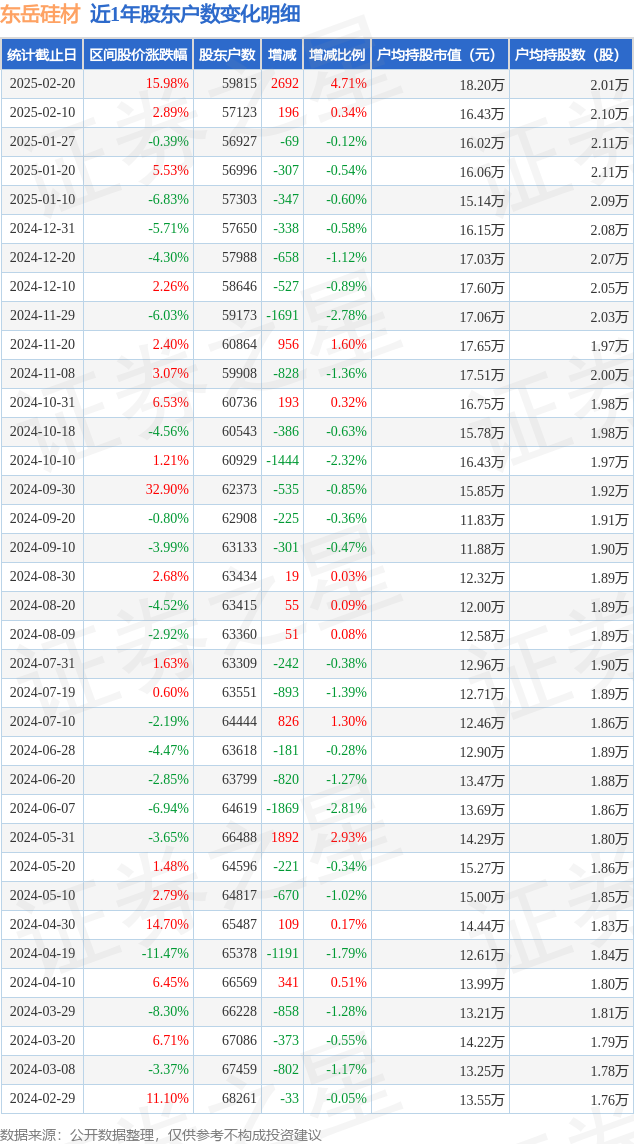Image resolution: width=634 pixels, height=1144 pixels.
Task: Click the shareholder count 68261 cell
Action: 239,1099
